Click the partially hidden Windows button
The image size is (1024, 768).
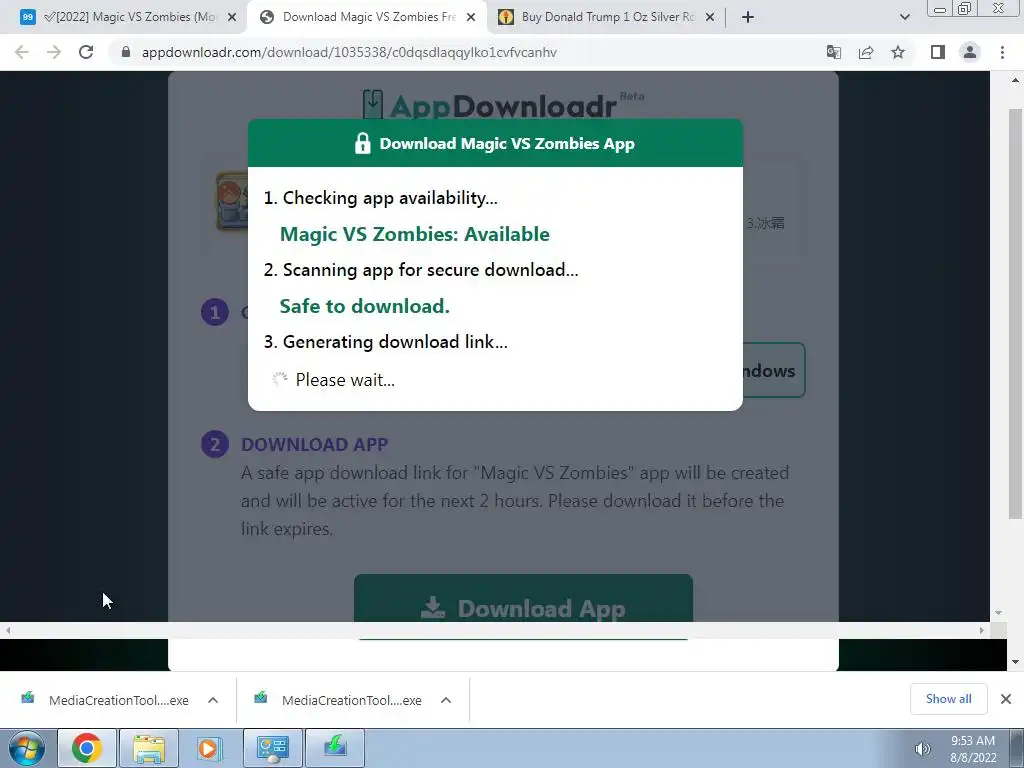coord(774,370)
